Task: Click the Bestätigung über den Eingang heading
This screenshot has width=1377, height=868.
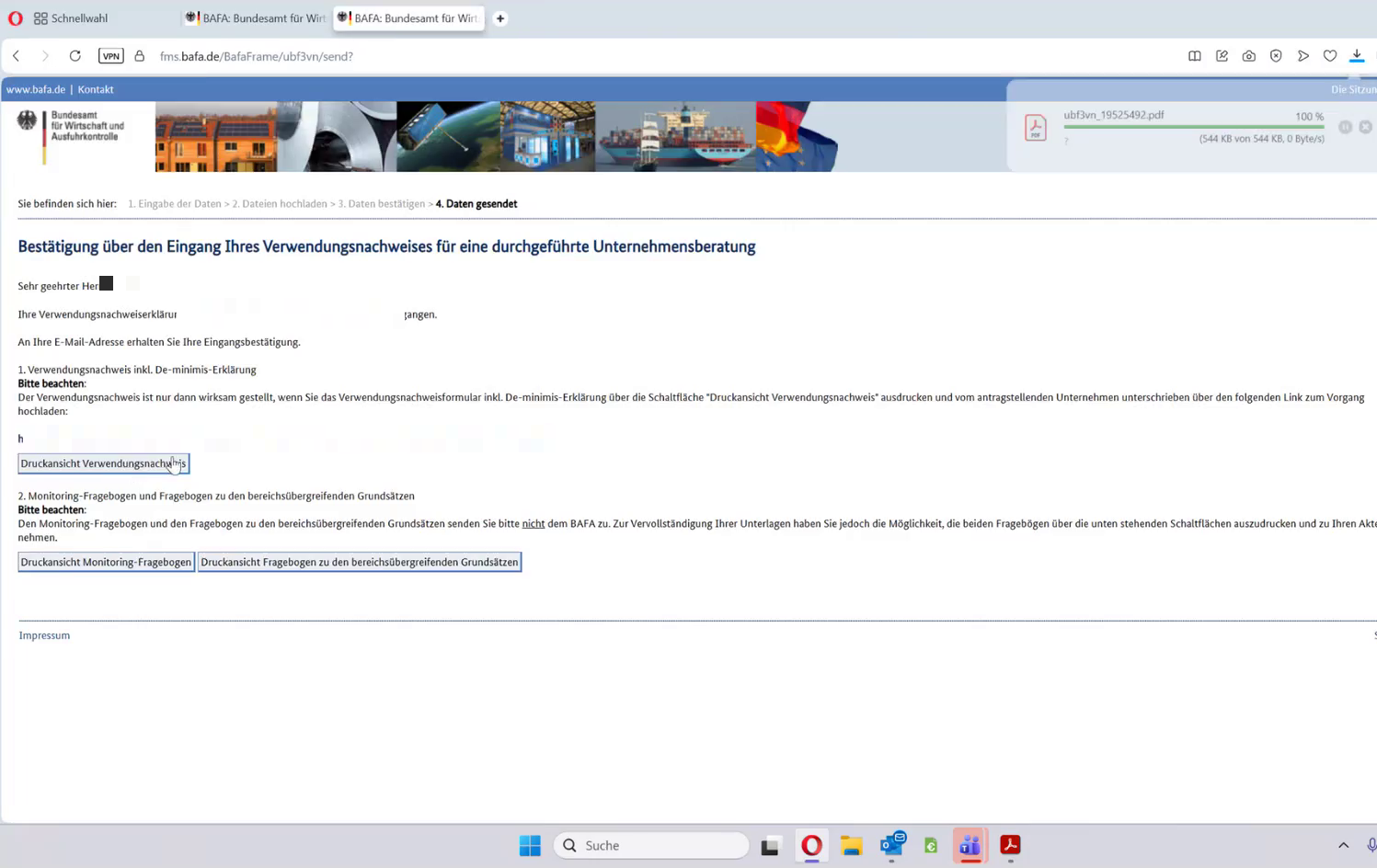Action: click(x=386, y=246)
